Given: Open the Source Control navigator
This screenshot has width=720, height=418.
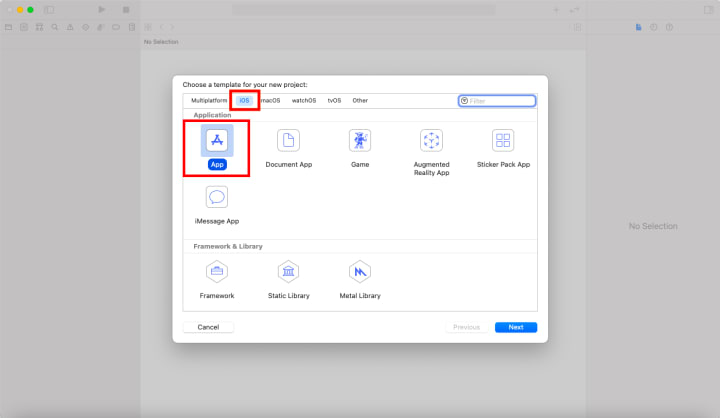Looking at the screenshot, I should 24,27.
